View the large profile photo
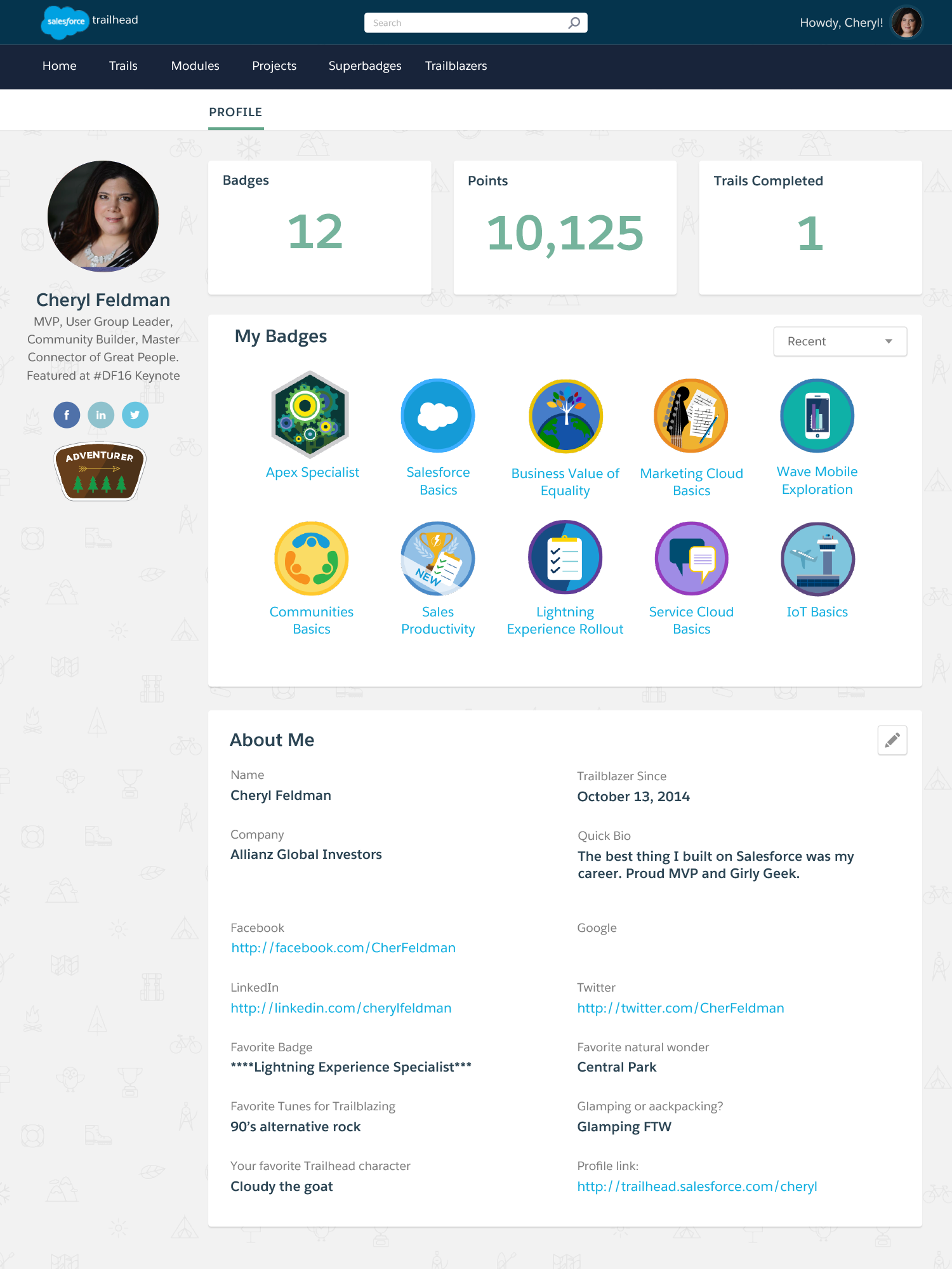Viewport: 952px width, 1269px height. point(103,216)
